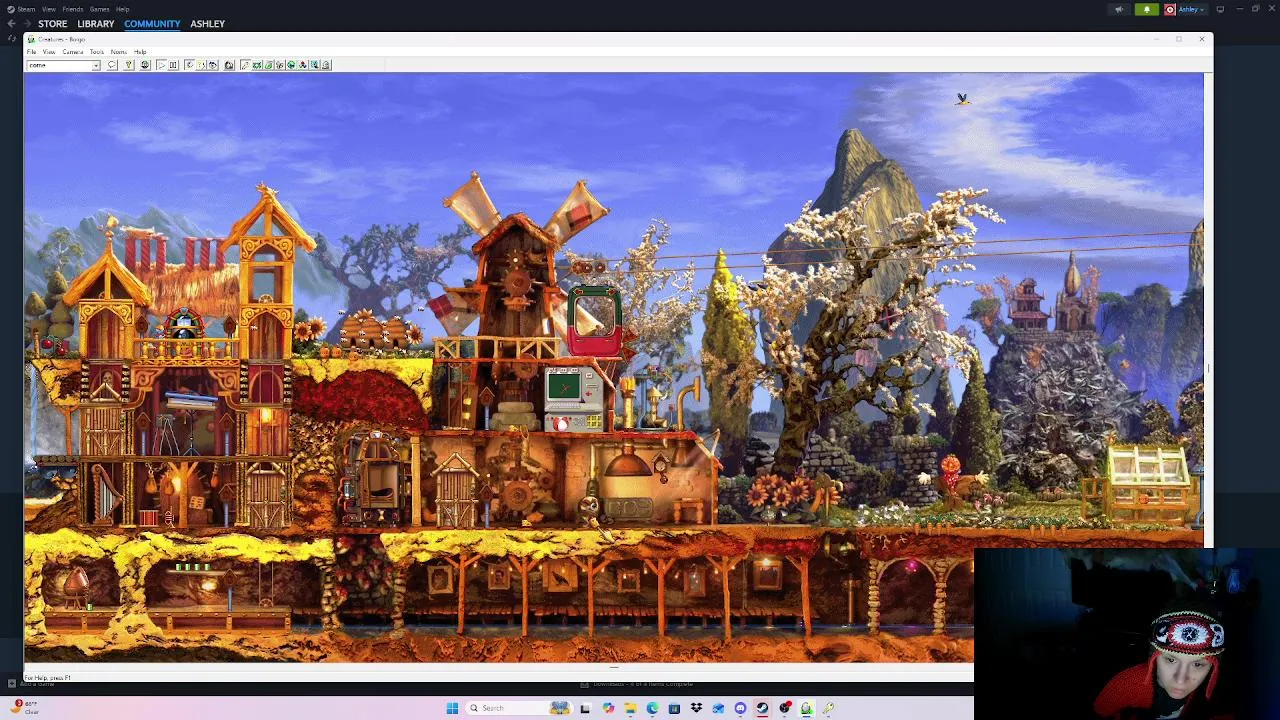Open Discord from the taskbar
1280x720 pixels.
tap(740, 708)
